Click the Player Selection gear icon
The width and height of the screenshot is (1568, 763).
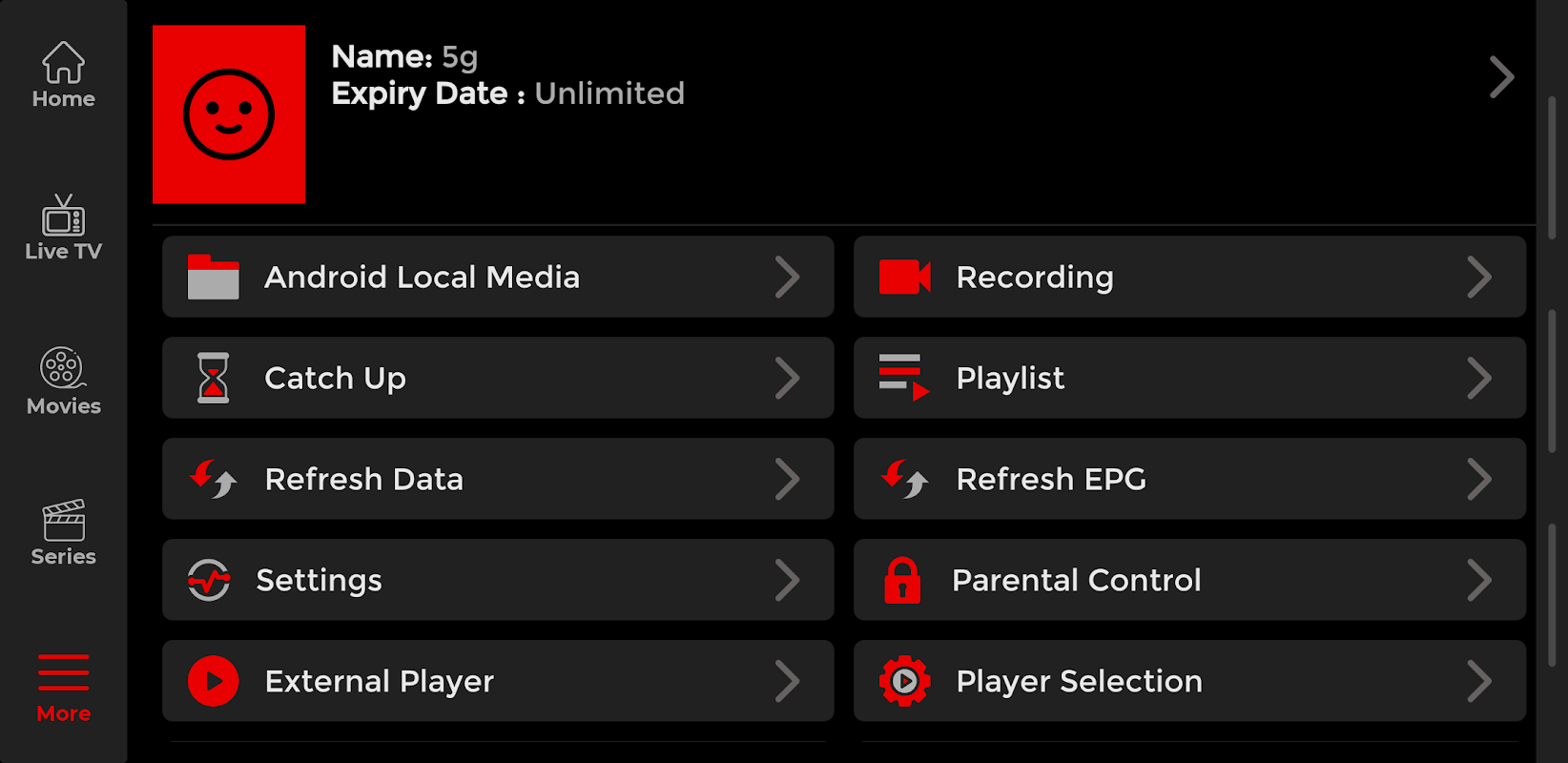(x=904, y=682)
